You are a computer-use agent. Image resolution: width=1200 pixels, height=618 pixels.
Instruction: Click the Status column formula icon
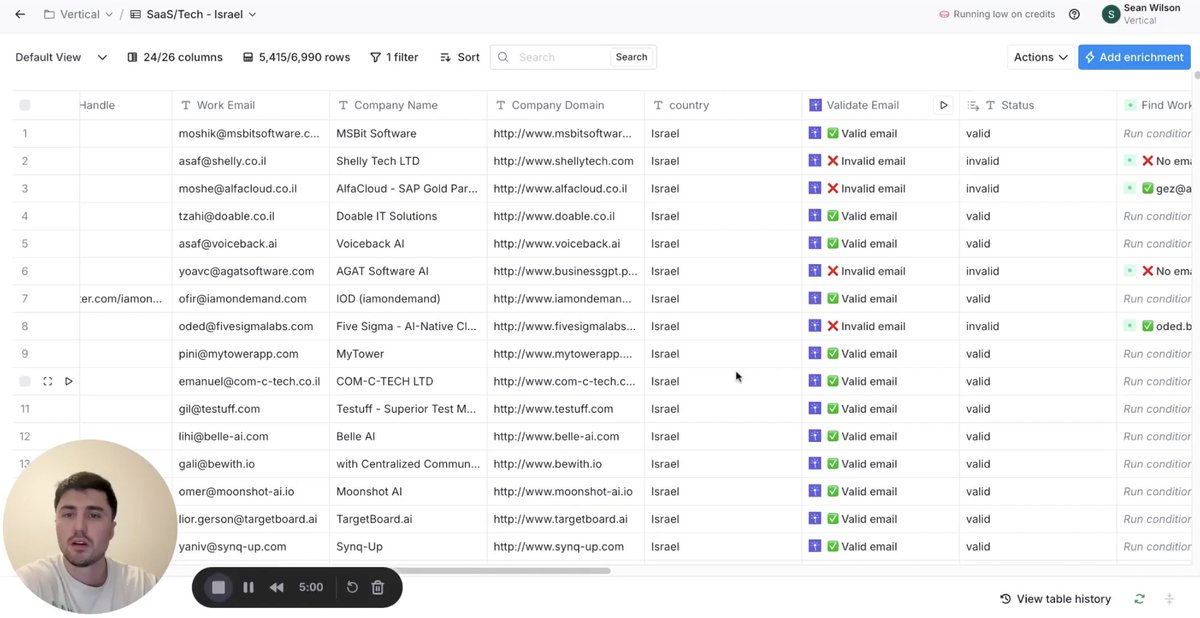point(973,105)
